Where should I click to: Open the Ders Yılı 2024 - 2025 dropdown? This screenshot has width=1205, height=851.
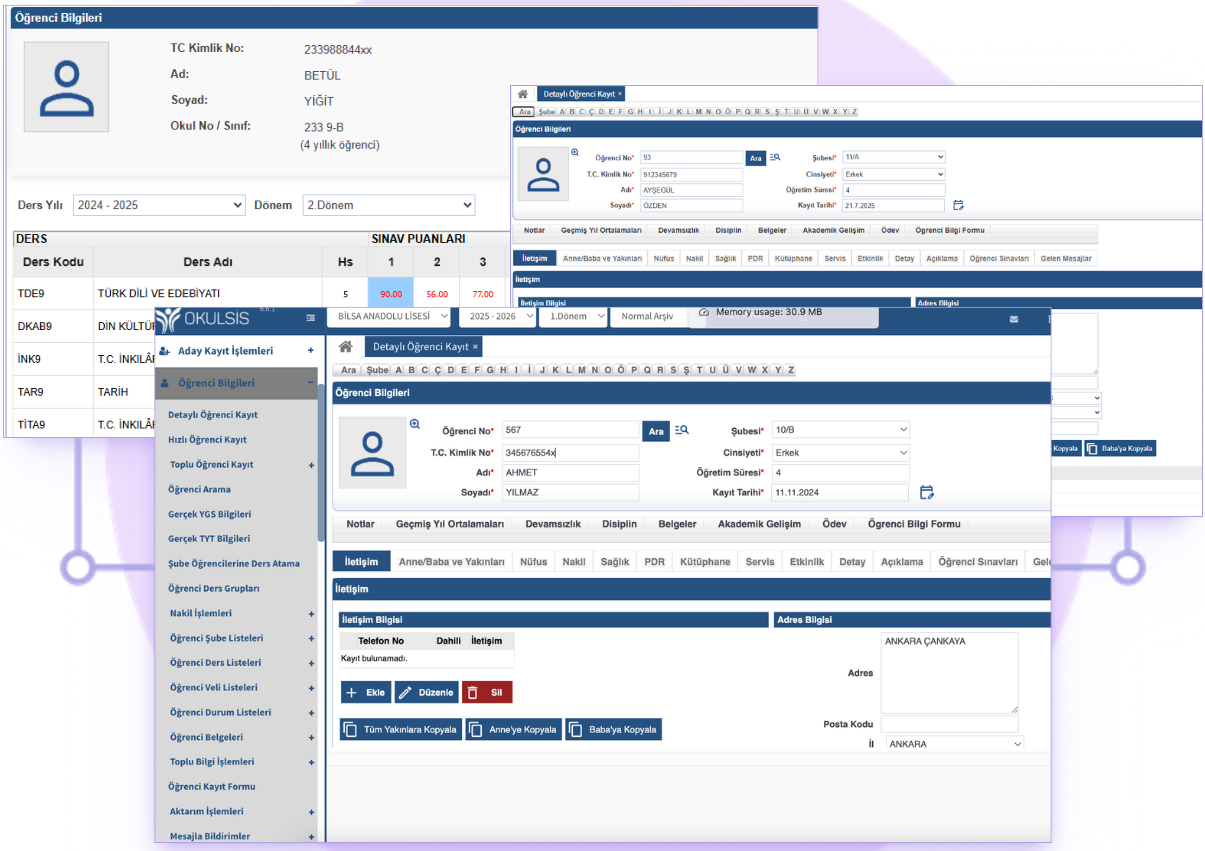pyautogui.click(x=159, y=205)
